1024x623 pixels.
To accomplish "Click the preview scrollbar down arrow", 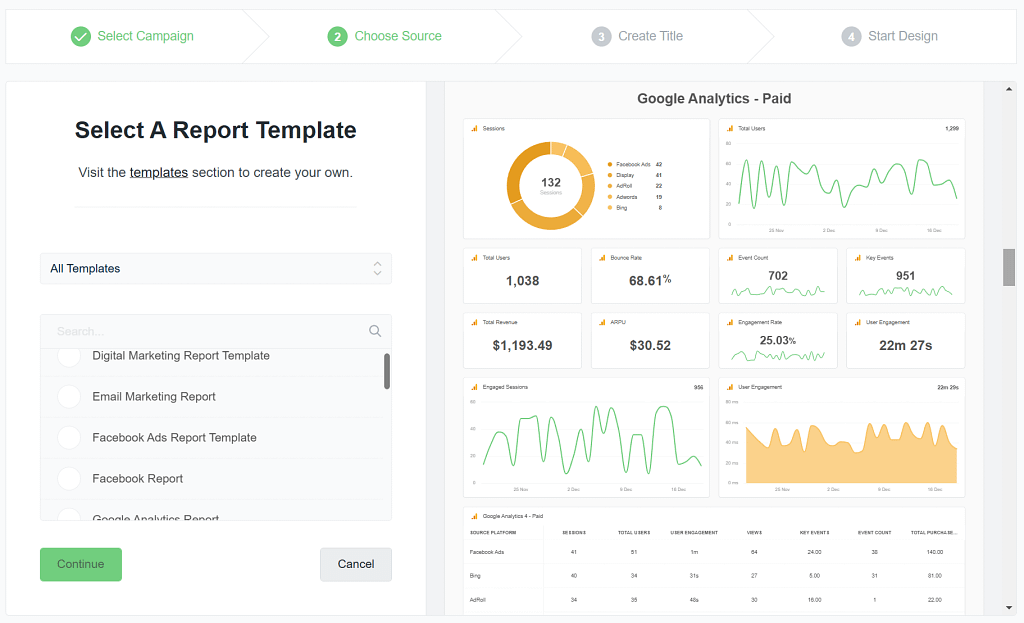I will (1009, 608).
